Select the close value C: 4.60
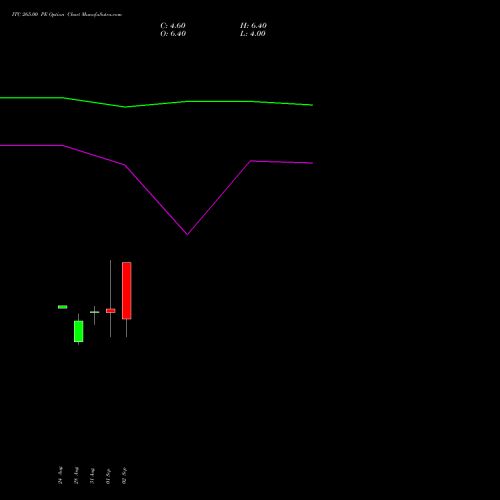Image resolution: width=500 pixels, height=500 pixels. point(173,26)
